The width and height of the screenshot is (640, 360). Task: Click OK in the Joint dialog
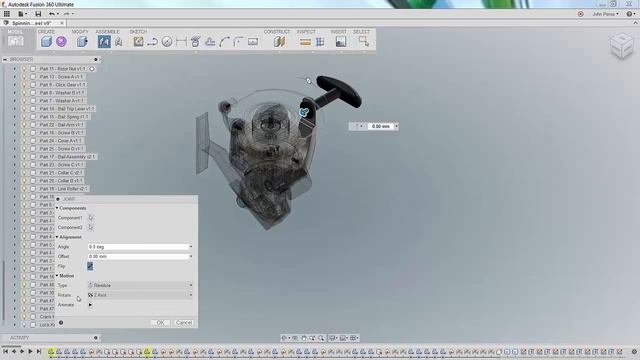point(160,322)
